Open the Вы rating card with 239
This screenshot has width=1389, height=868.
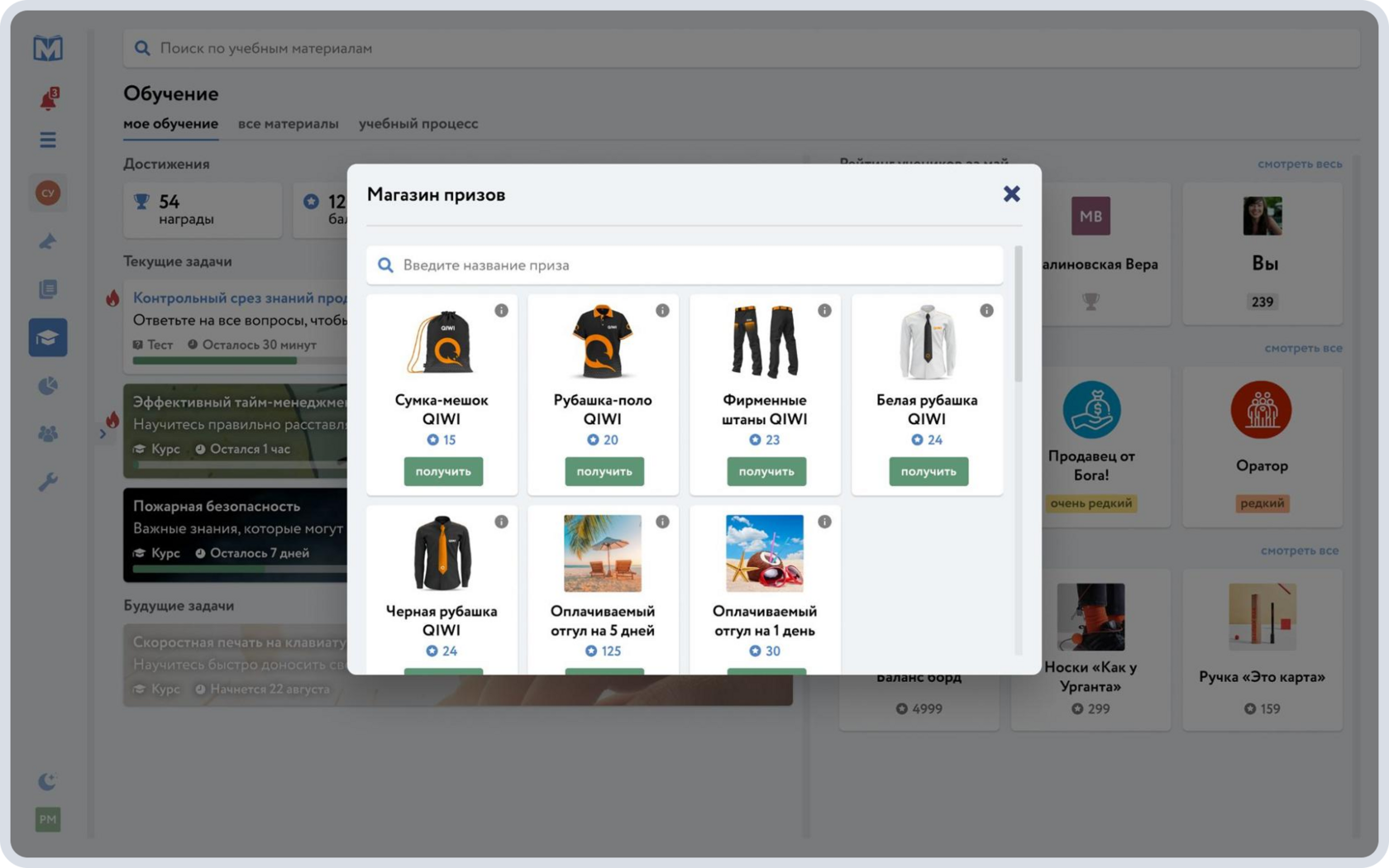point(1263,254)
